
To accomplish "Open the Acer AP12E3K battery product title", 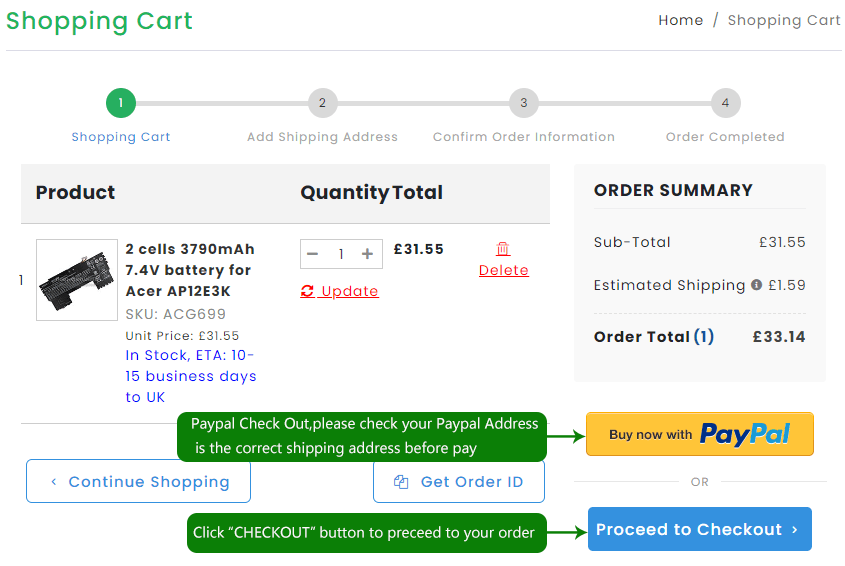I will pyautogui.click(x=189, y=270).
